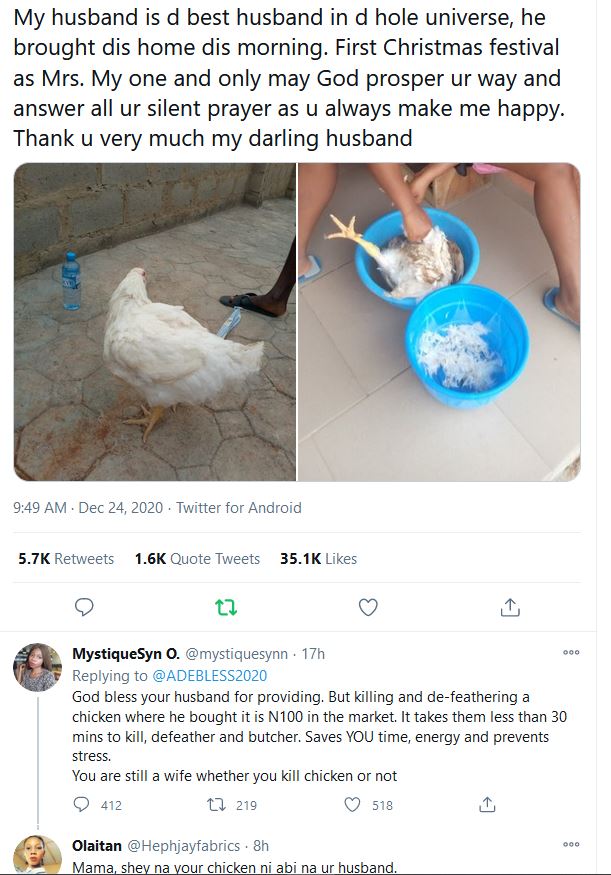Open the live white chicken photo
The image size is (611, 875).
(155, 322)
